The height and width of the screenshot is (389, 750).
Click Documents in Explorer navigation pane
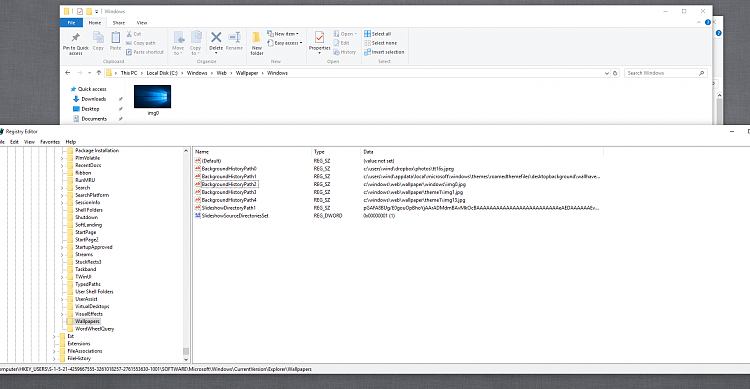click(x=90, y=119)
